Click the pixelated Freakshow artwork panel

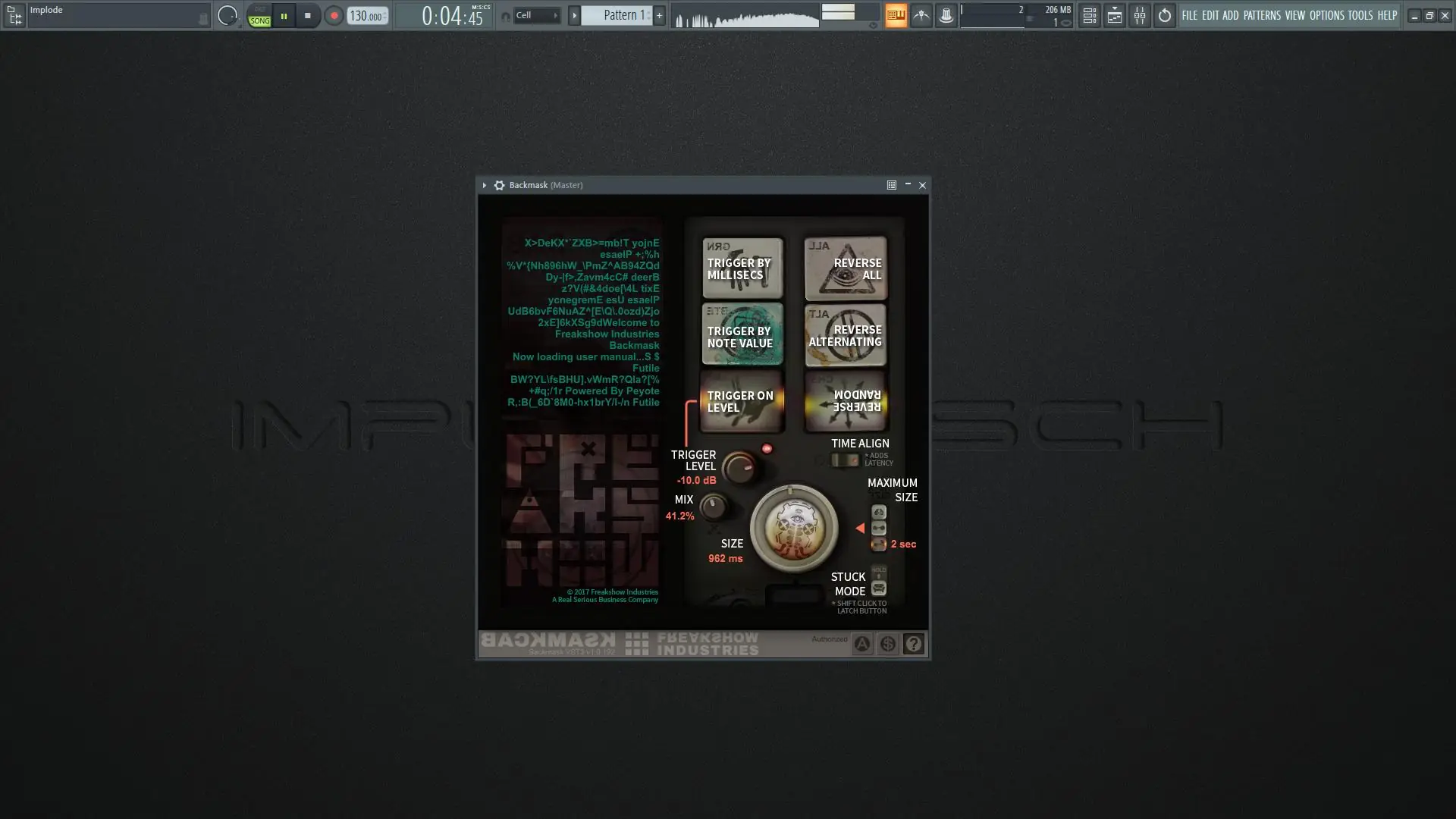click(582, 510)
